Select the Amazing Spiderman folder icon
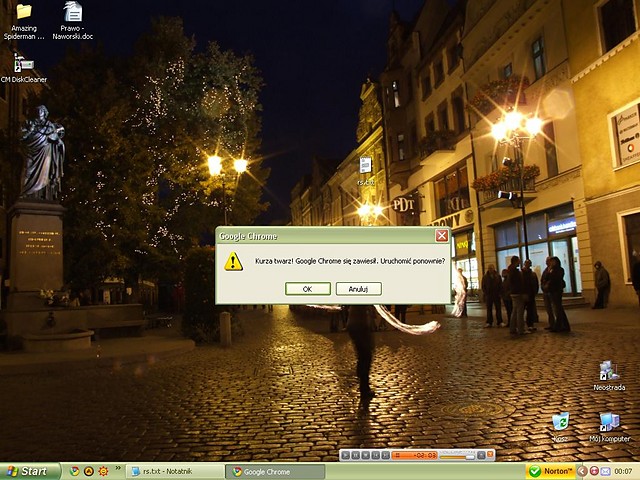 [24, 20]
